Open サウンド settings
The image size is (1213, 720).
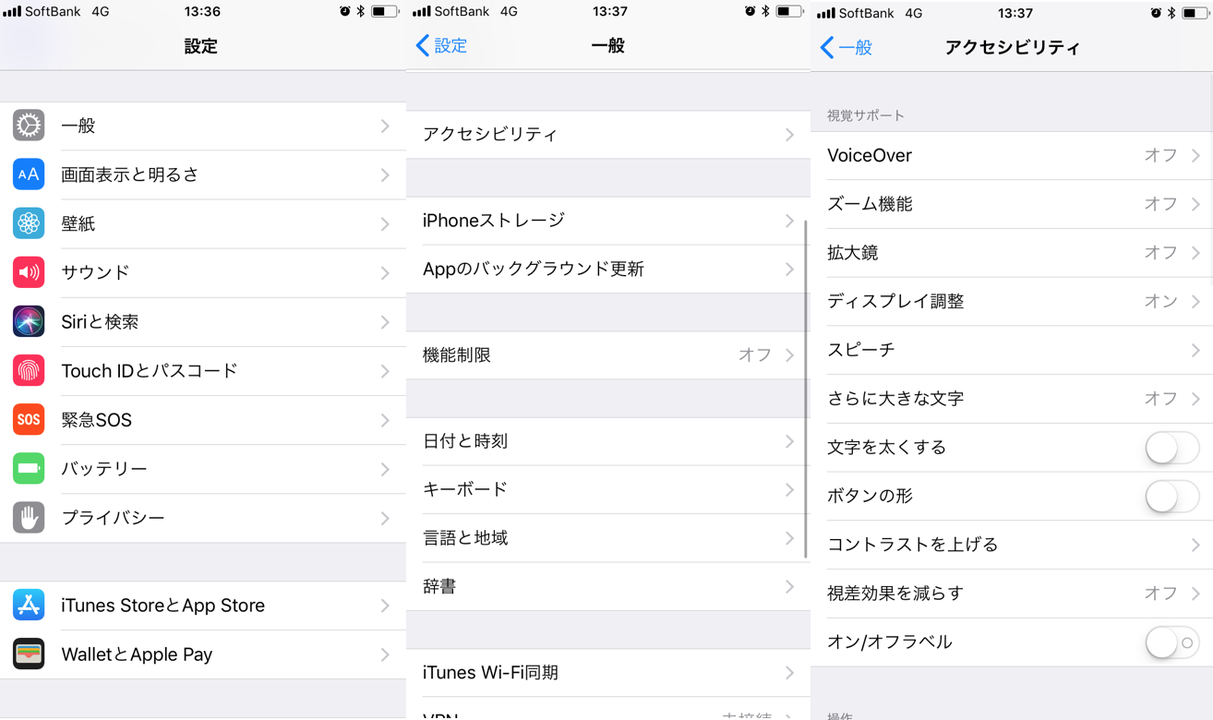coord(203,272)
